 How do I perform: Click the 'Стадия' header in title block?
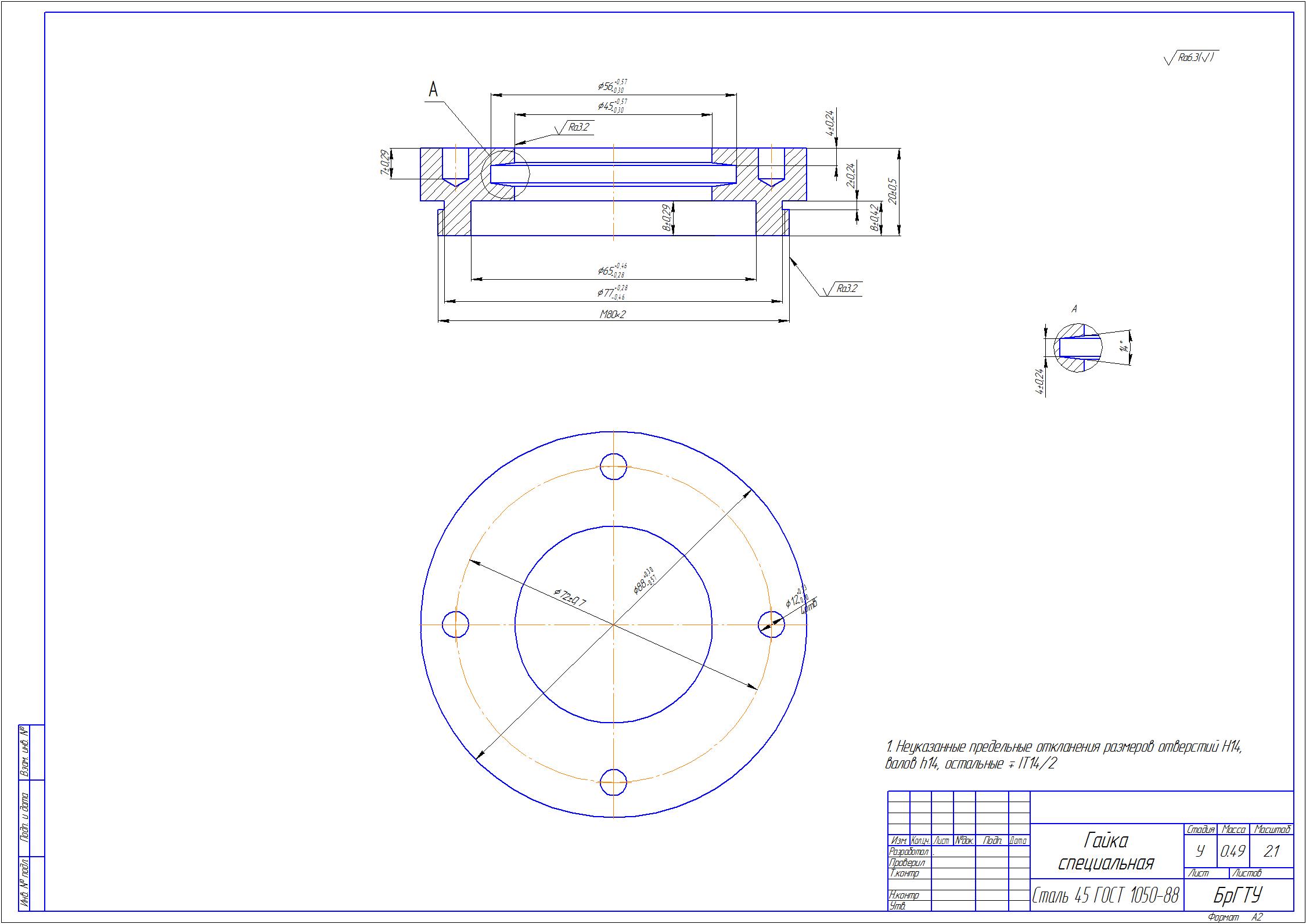click(x=1200, y=829)
